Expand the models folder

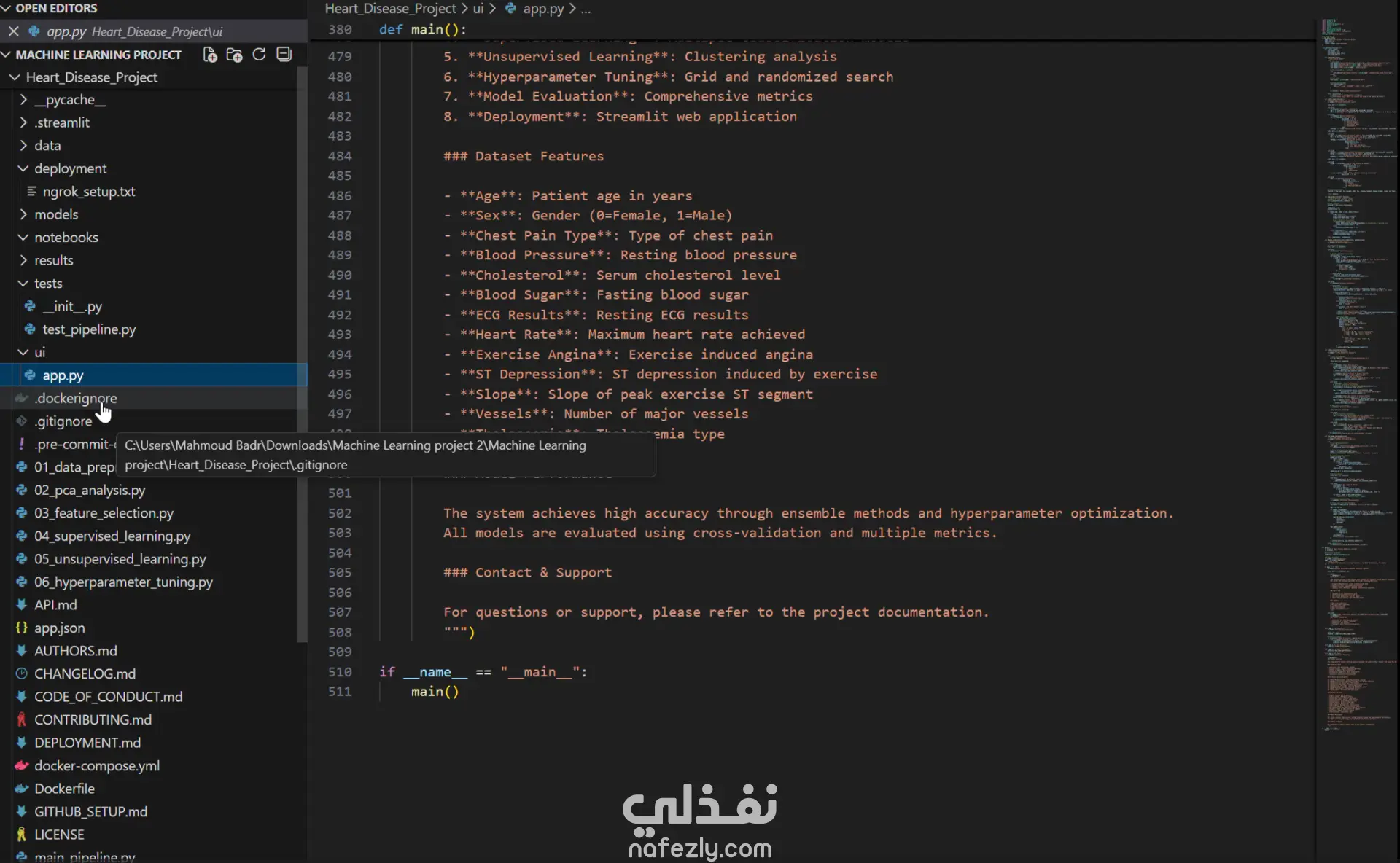click(56, 214)
